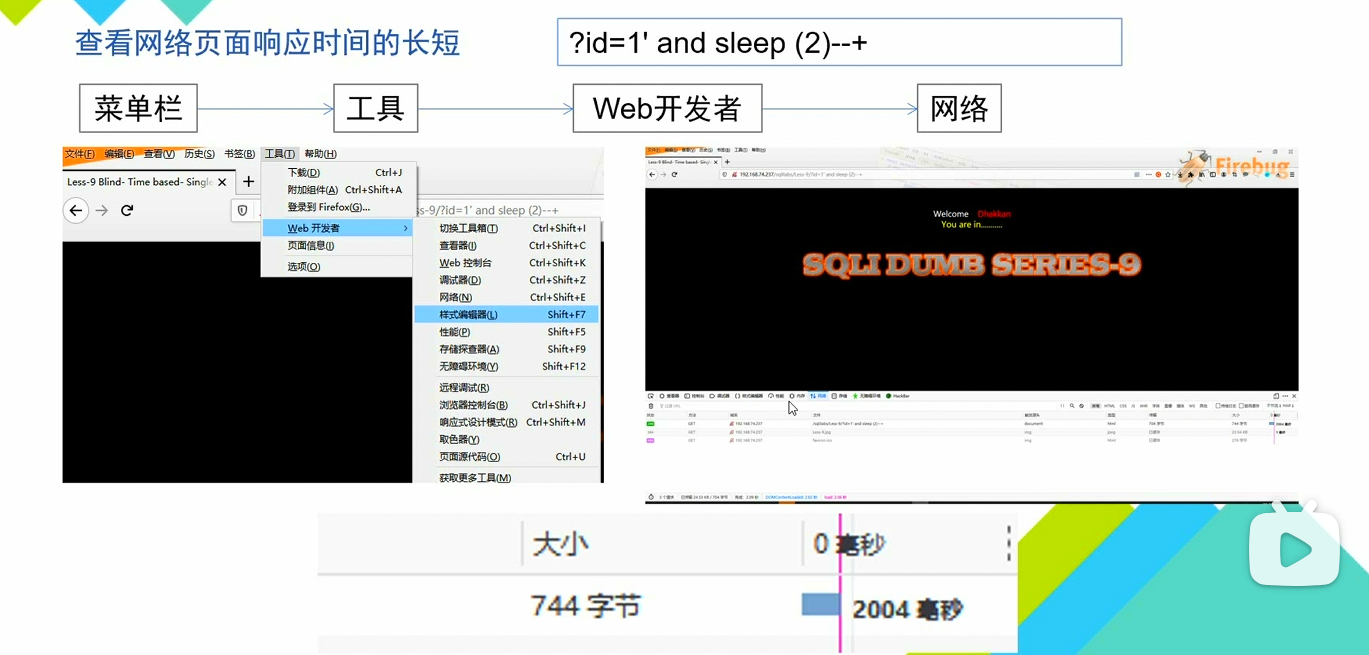
Task: Click the trash icon in network panel
Action: (651, 406)
